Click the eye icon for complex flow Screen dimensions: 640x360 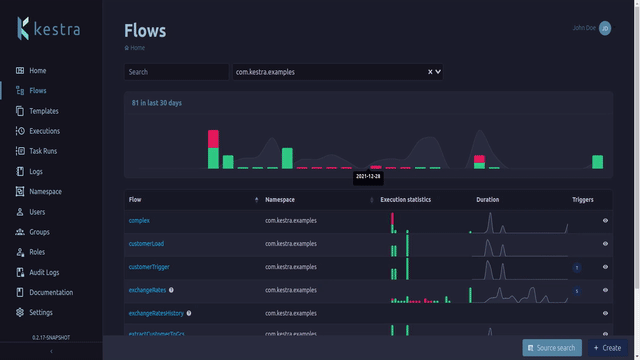click(605, 220)
